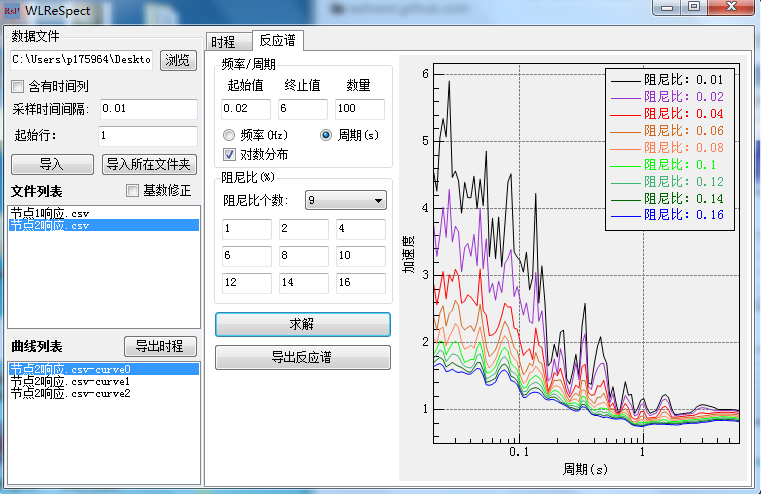This screenshot has width=761, height=494.
Task: Click the 周期(s) x-axis label
Action: [585, 469]
